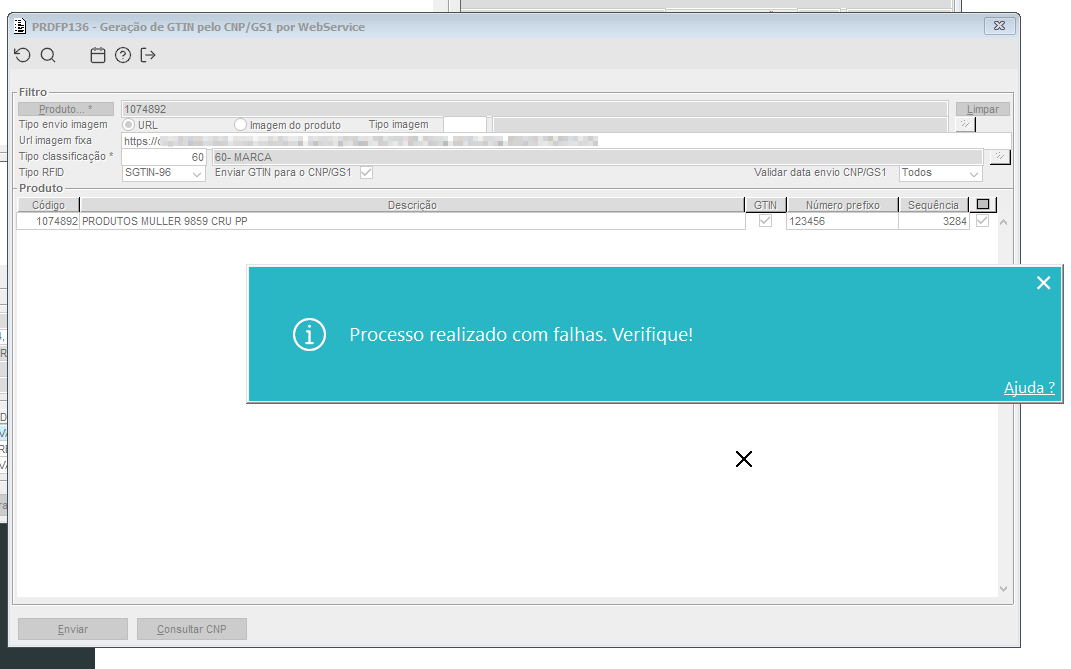This screenshot has height=669, width=1071.
Task: Click the exit door toolbar icon
Action: click(148, 55)
